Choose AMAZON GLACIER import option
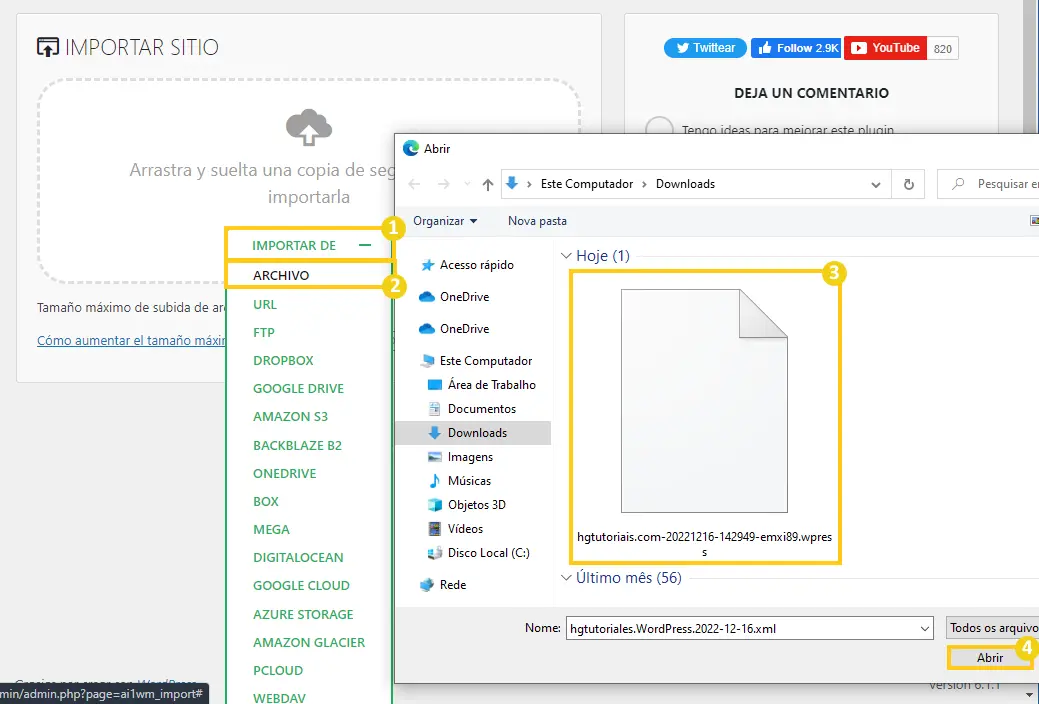Viewport: 1039px width, 704px height. tap(309, 642)
